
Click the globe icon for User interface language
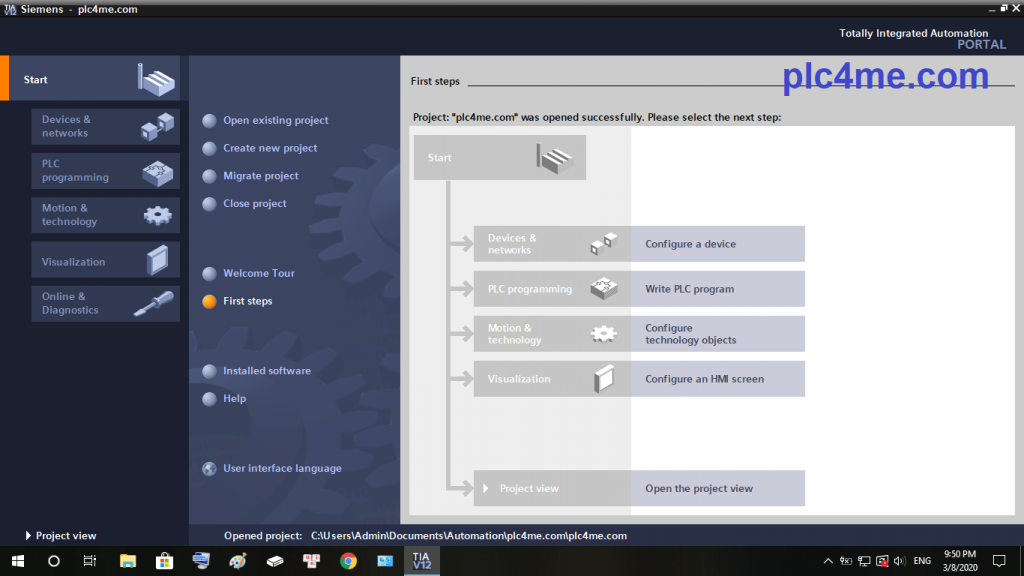209,468
